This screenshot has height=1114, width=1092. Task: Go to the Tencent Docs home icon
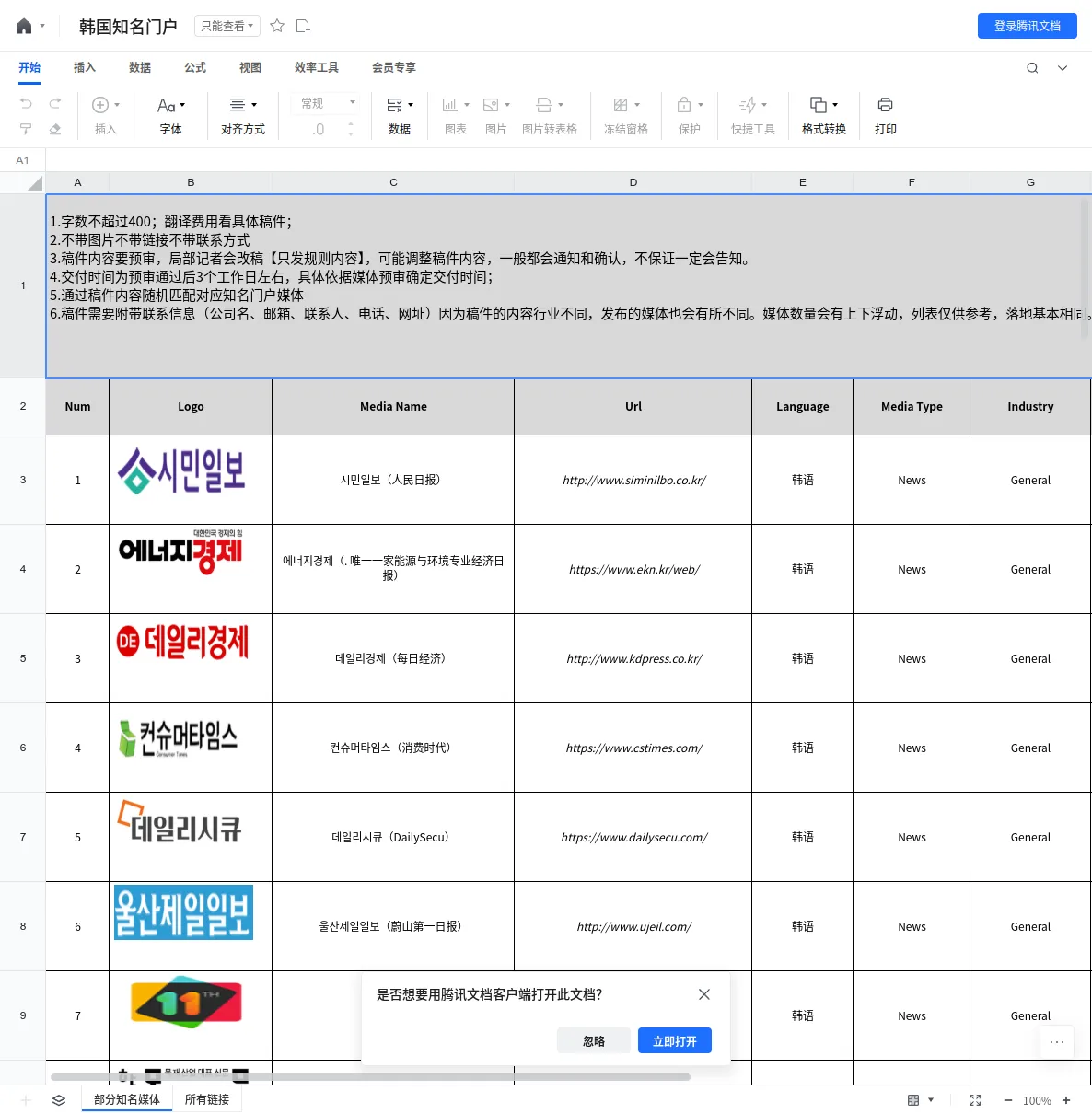(x=24, y=26)
